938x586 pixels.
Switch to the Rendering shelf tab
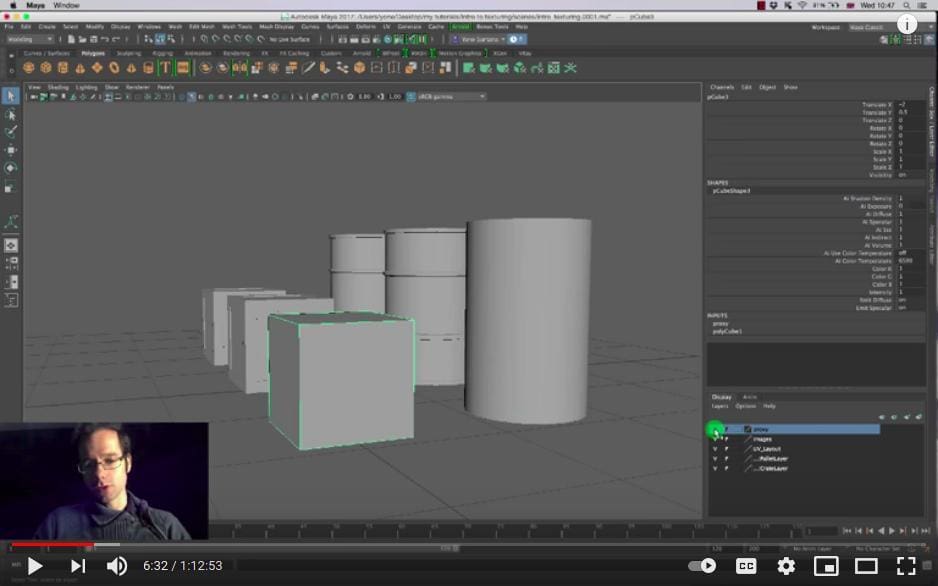[x=236, y=53]
